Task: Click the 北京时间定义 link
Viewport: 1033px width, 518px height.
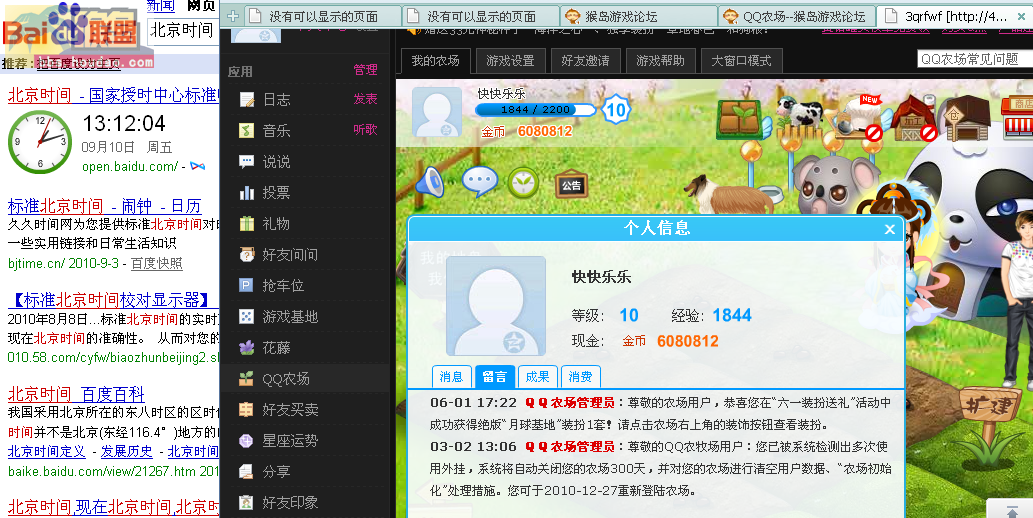Action: point(46,451)
